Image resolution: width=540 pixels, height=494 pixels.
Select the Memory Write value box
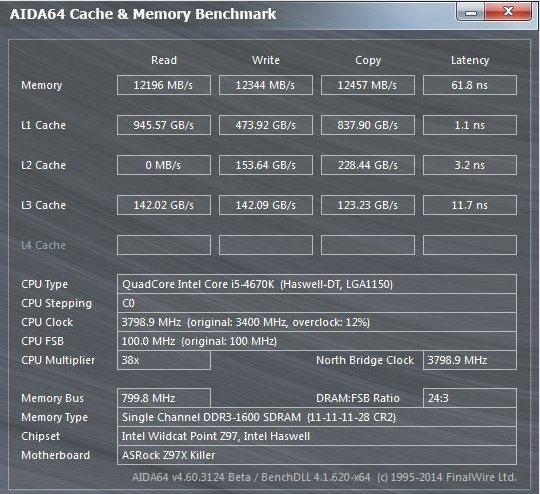coord(266,85)
